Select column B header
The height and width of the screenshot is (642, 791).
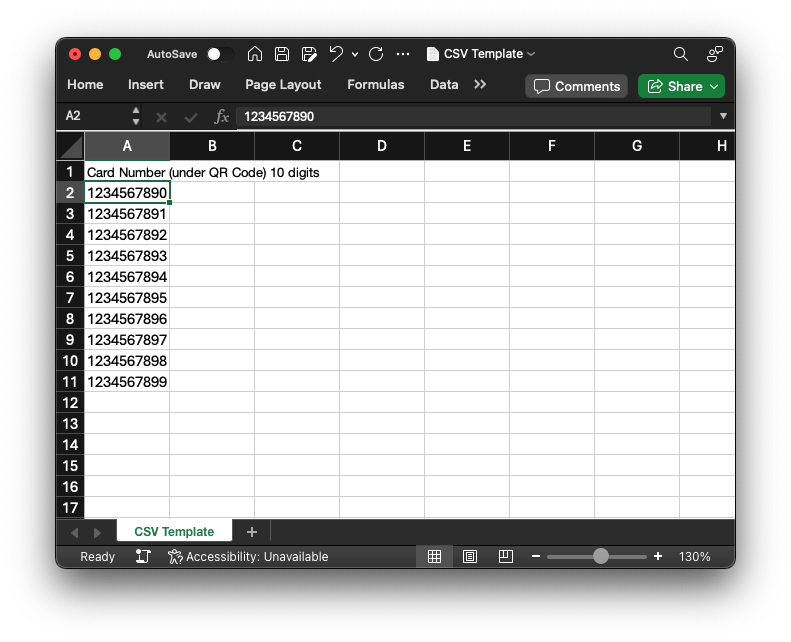[x=212, y=146]
